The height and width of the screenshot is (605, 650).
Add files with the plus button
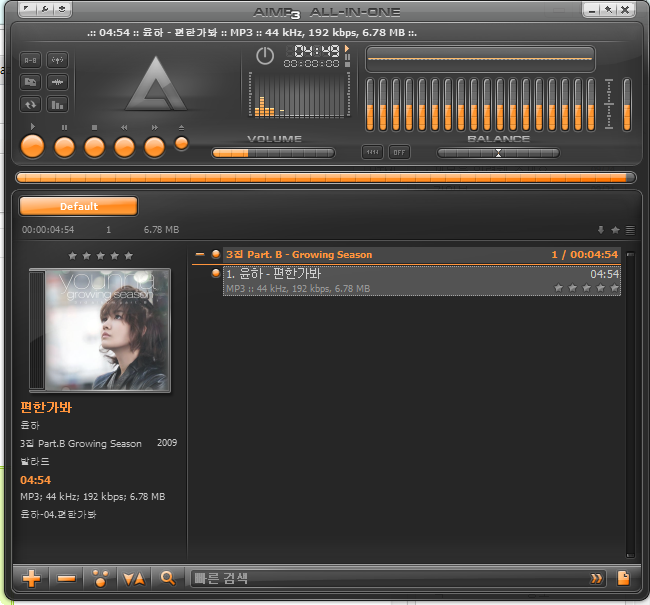click(x=32, y=578)
